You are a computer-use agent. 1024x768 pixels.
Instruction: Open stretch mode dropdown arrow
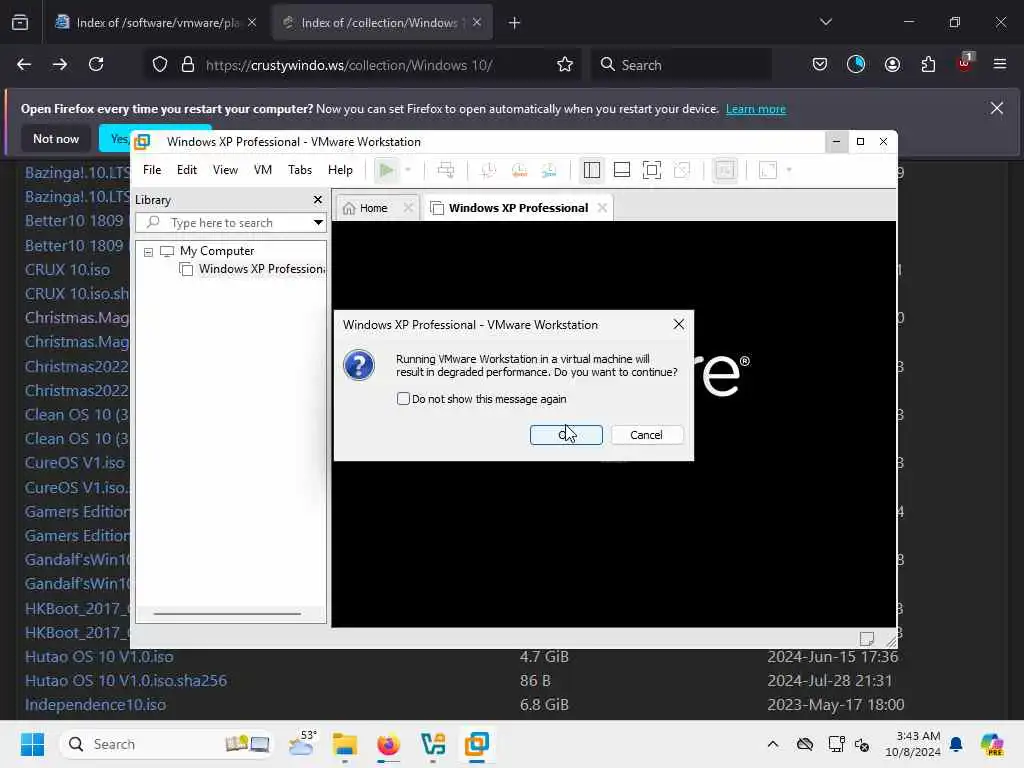pyautogui.click(x=789, y=170)
